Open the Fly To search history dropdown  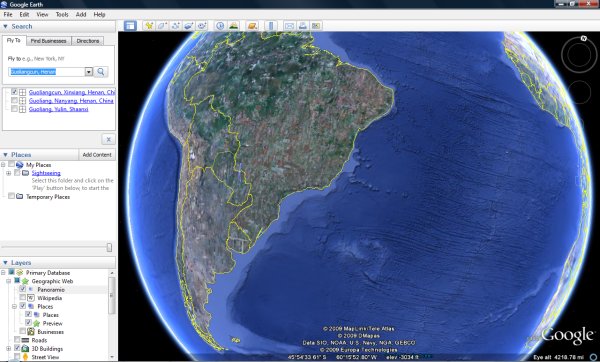(x=89, y=72)
